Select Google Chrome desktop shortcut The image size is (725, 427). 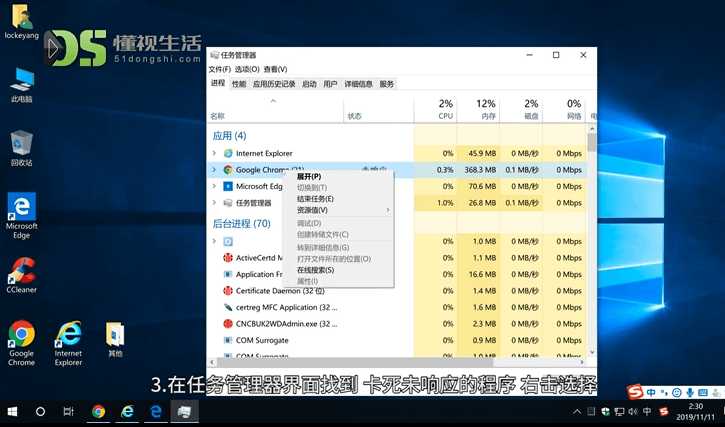21,343
